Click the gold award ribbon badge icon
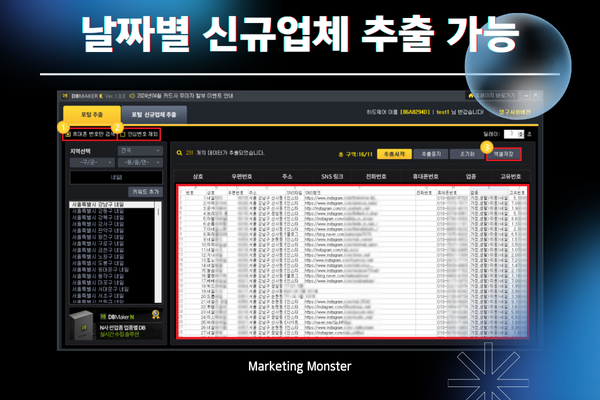This screenshot has height=400, width=600. pyautogui.click(x=155, y=315)
